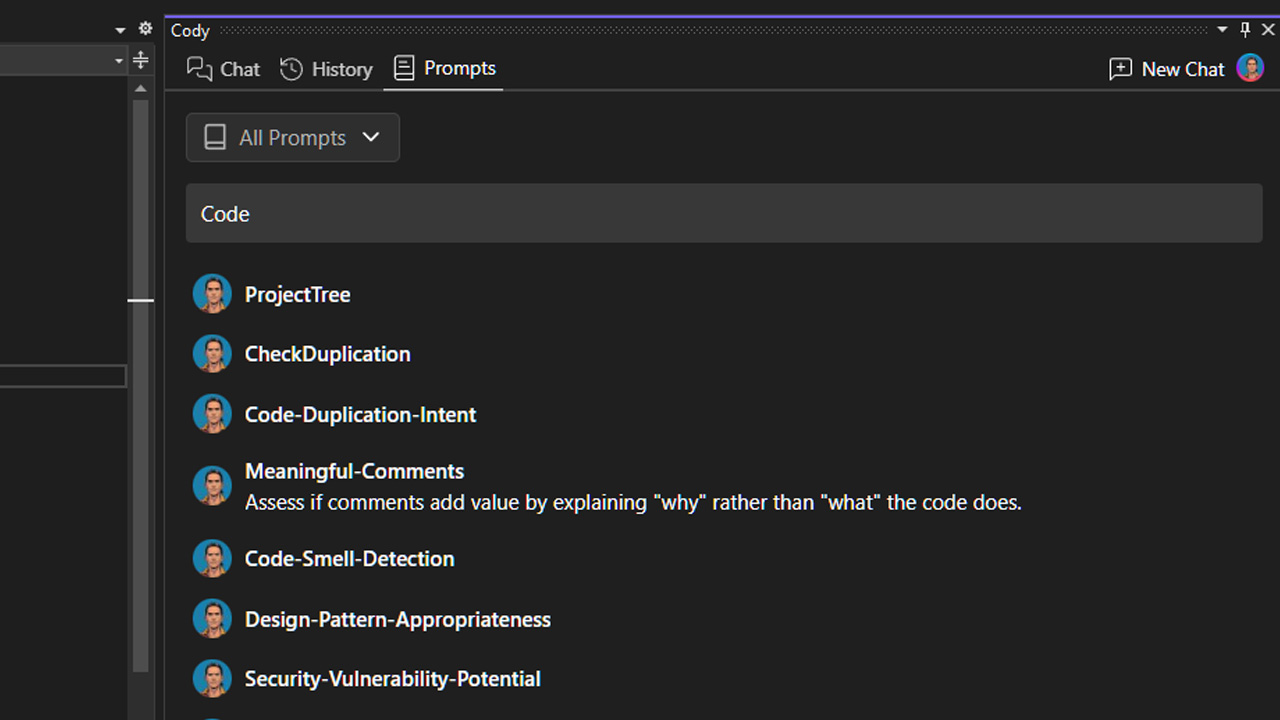Viewport: 1280px width, 720px height.
Task: Select the Prompts tab
Action: [x=445, y=68]
